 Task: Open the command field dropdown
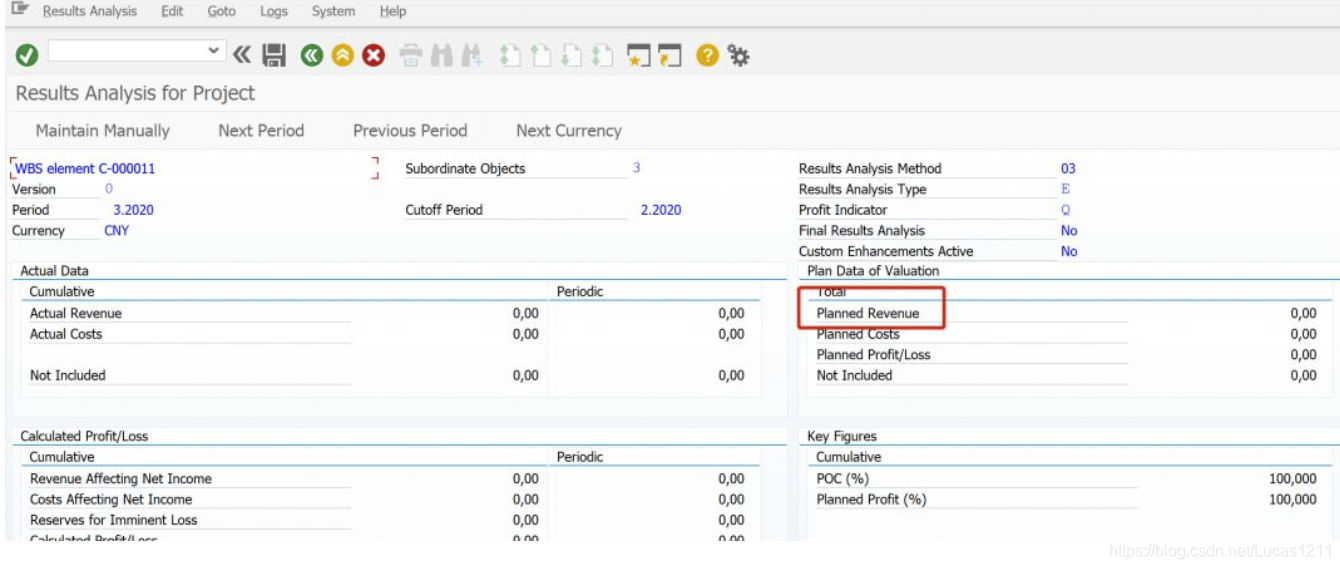point(214,51)
